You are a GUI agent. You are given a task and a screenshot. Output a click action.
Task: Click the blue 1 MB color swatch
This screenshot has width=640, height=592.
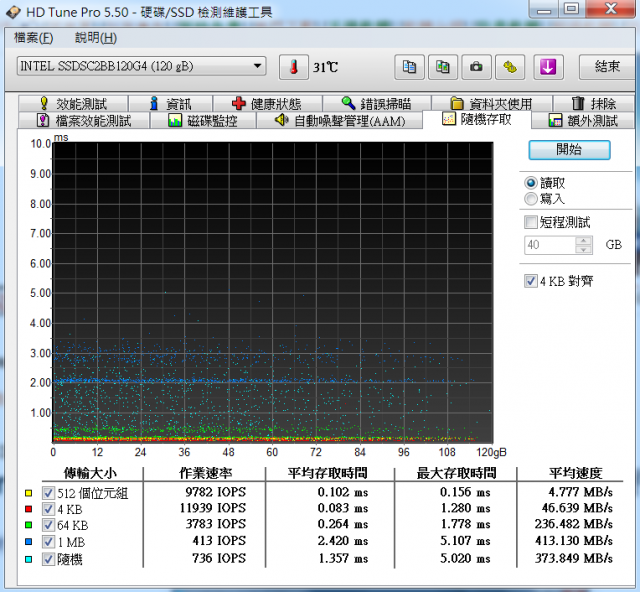(29, 542)
